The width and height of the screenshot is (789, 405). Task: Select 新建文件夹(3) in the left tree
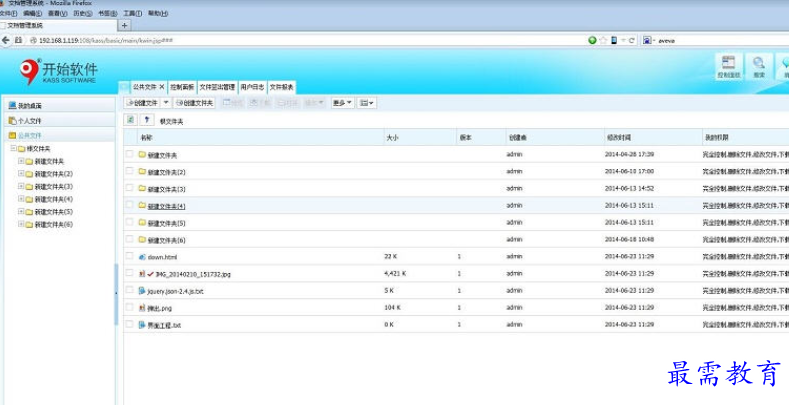(x=53, y=187)
